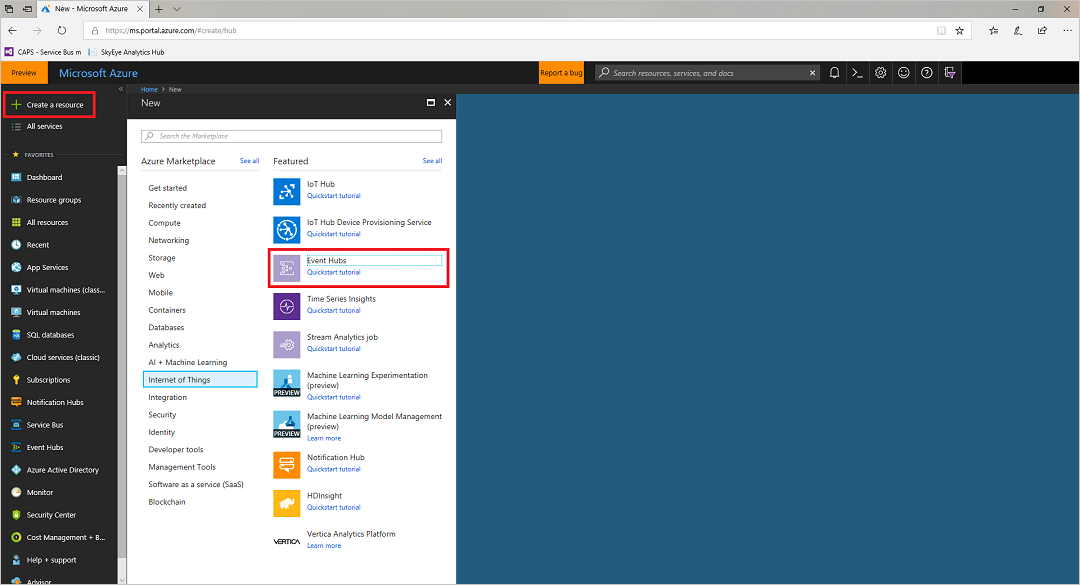1080x585 pixels.
Task: Click See all next to Azure Marketplace
Action: click(249, 161)
